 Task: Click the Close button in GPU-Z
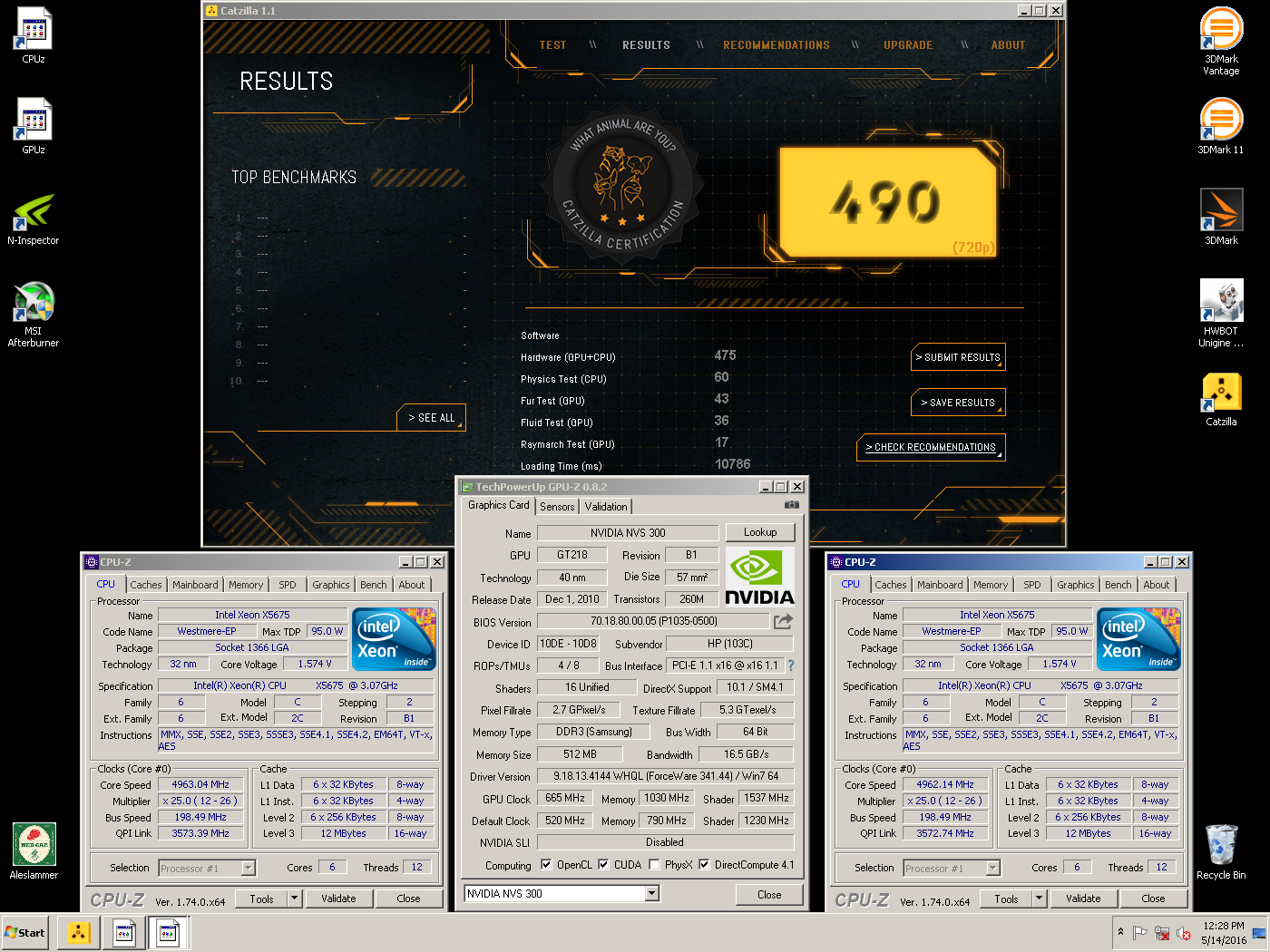tap(769, 894)
